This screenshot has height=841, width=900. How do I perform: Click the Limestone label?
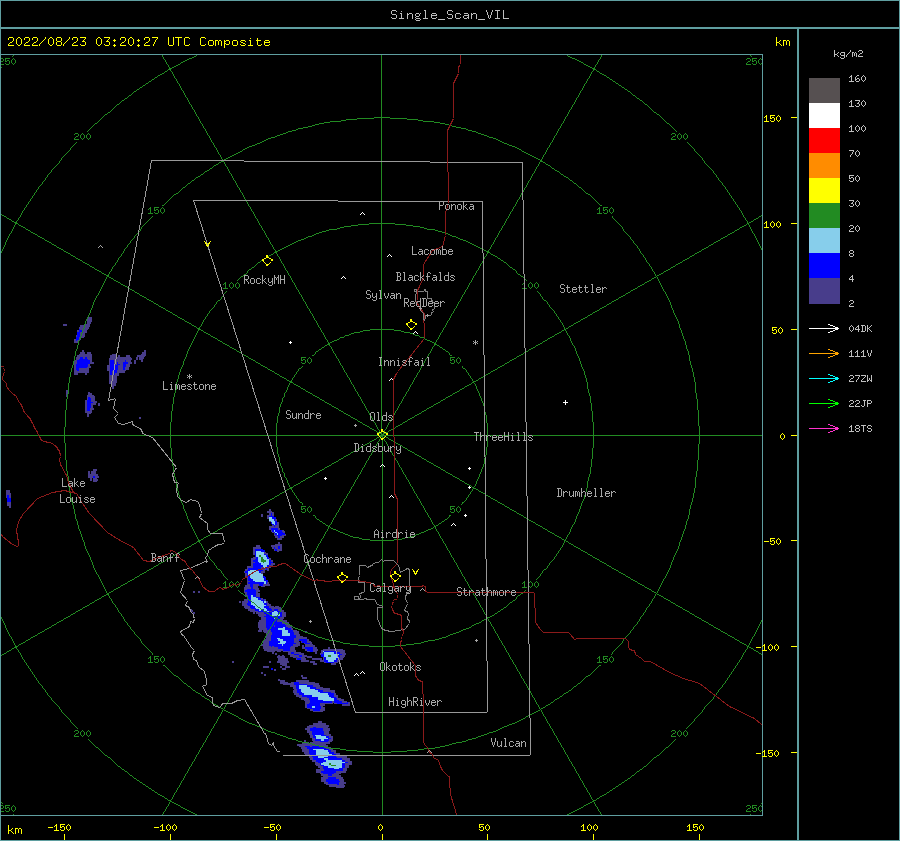pyautogui.click(x=189, y=386)
